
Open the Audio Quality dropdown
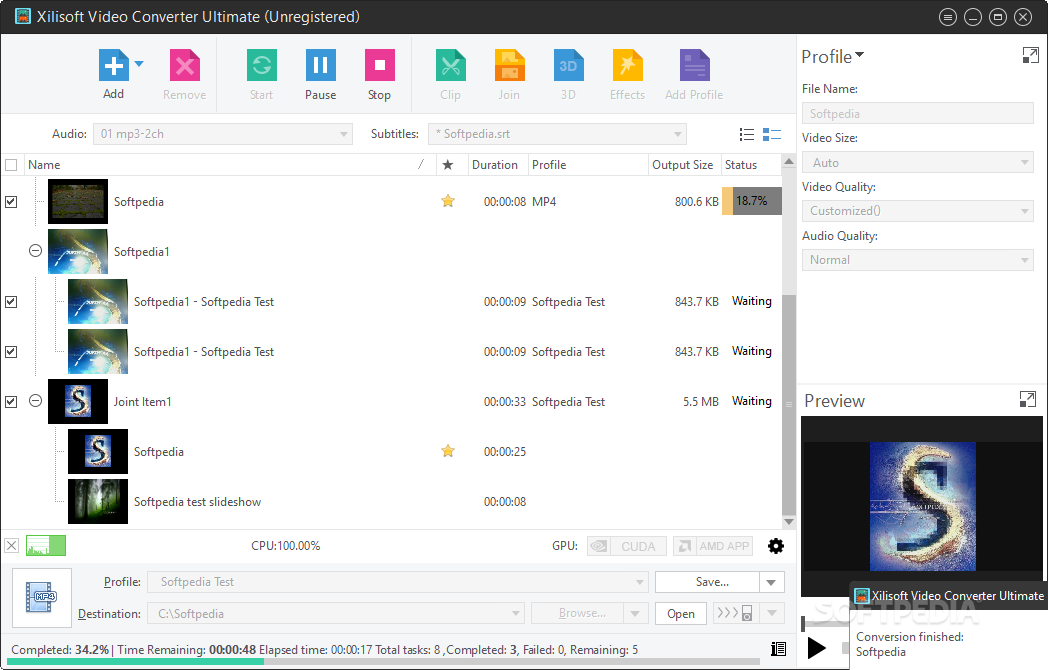[918, 259]
